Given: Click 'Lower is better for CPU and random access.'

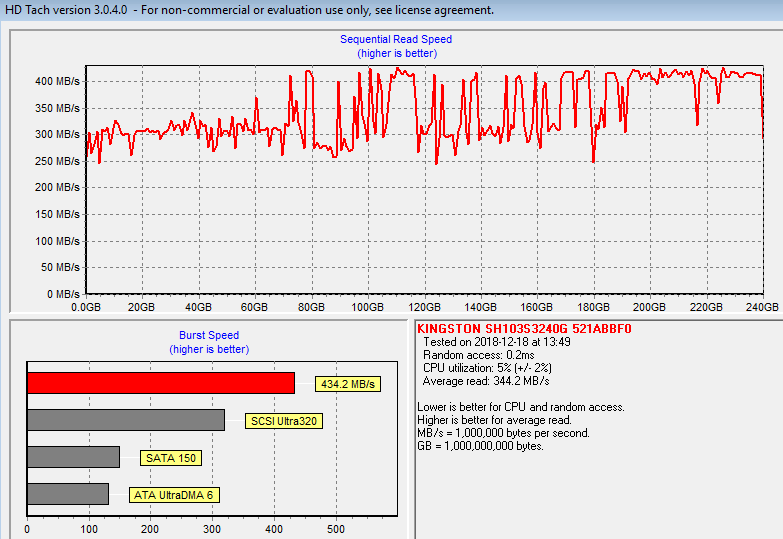Looking at the screenshot, I should click(521, 407).
